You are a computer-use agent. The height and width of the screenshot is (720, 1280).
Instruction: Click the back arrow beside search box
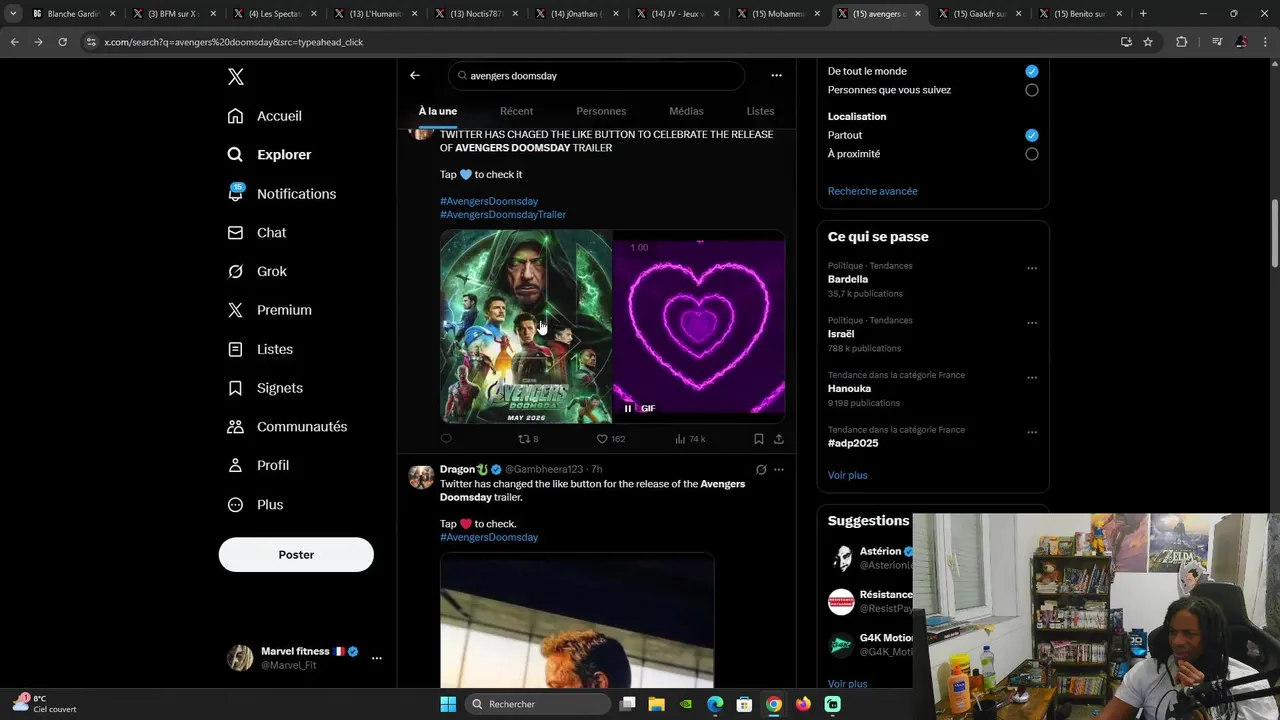pyautogui.click(x=415, y=75)
